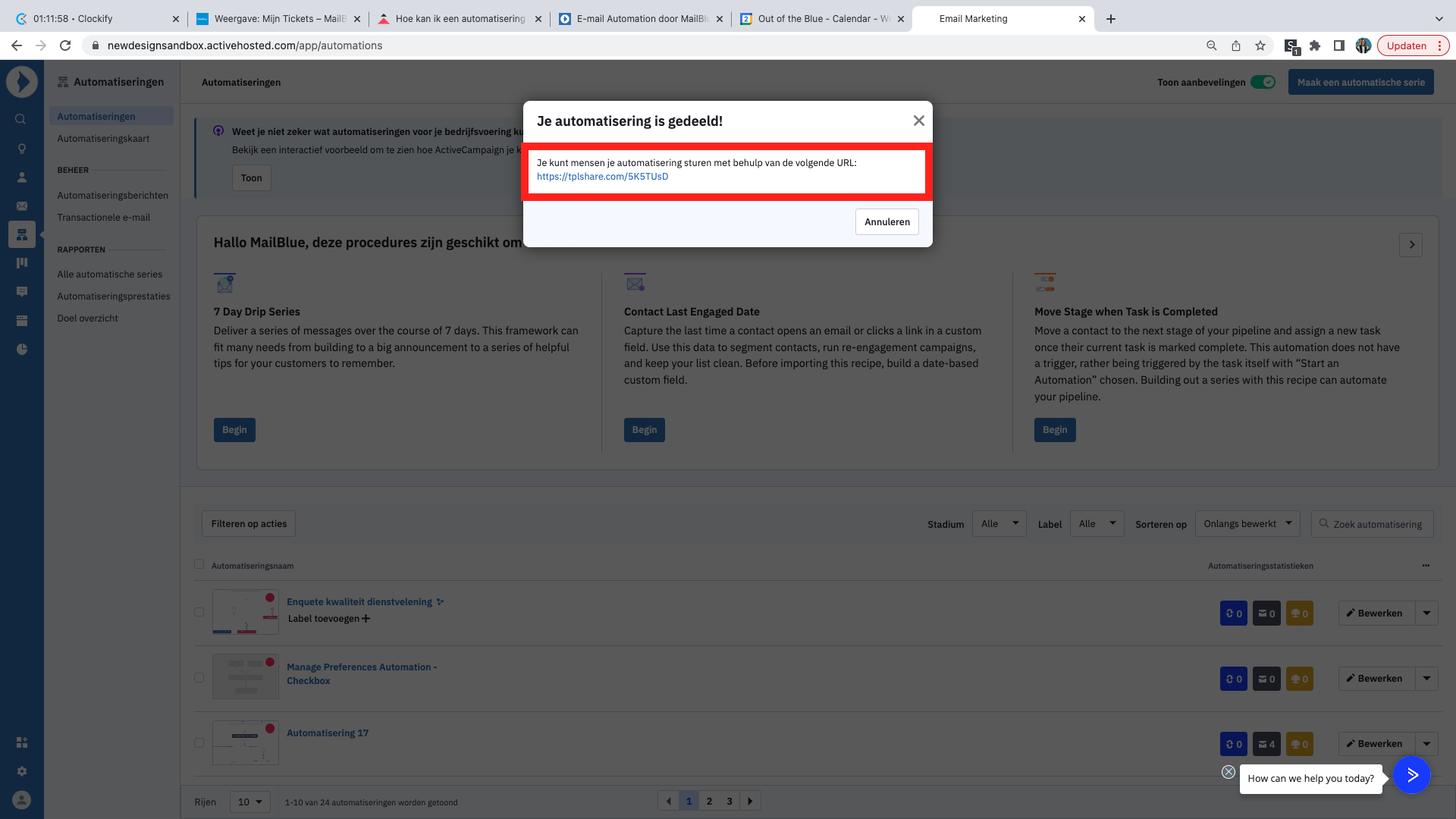Screen dimensions: 1456x819
Task: Click Maak een automatische serie button
Action: (x=1360, y=82)
